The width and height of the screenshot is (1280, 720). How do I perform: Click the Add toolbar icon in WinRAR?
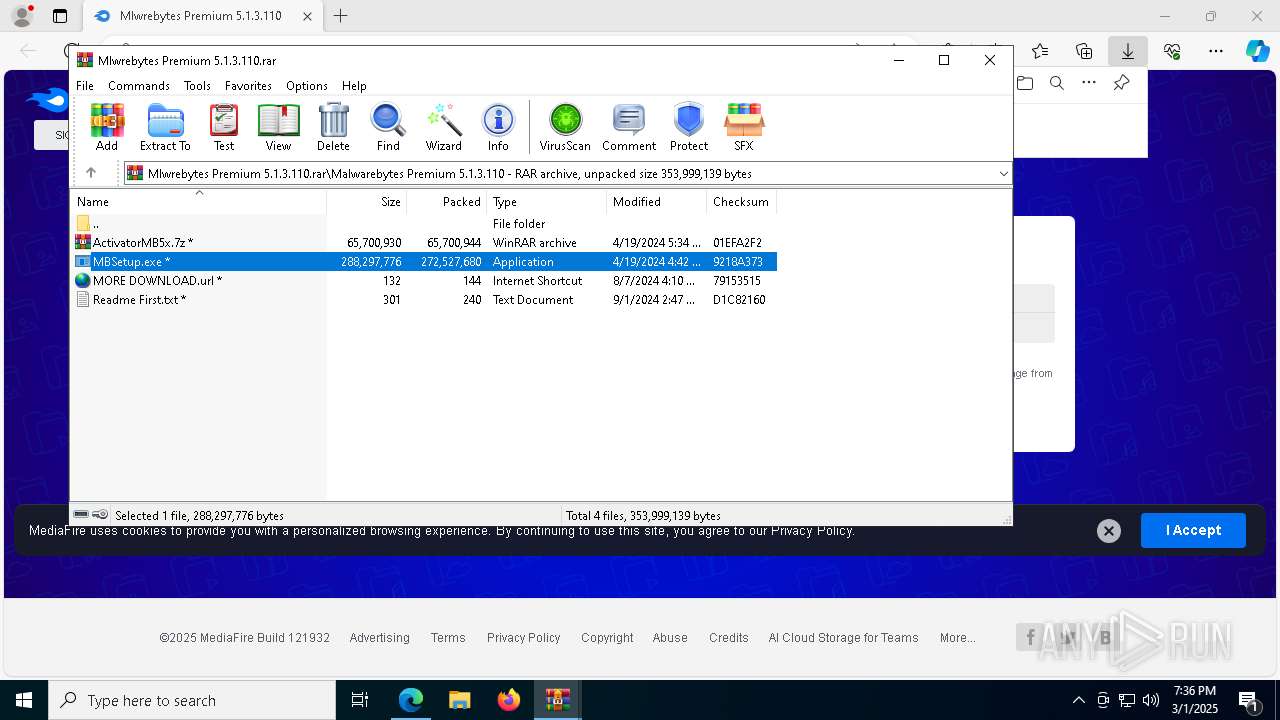(107, 127)
